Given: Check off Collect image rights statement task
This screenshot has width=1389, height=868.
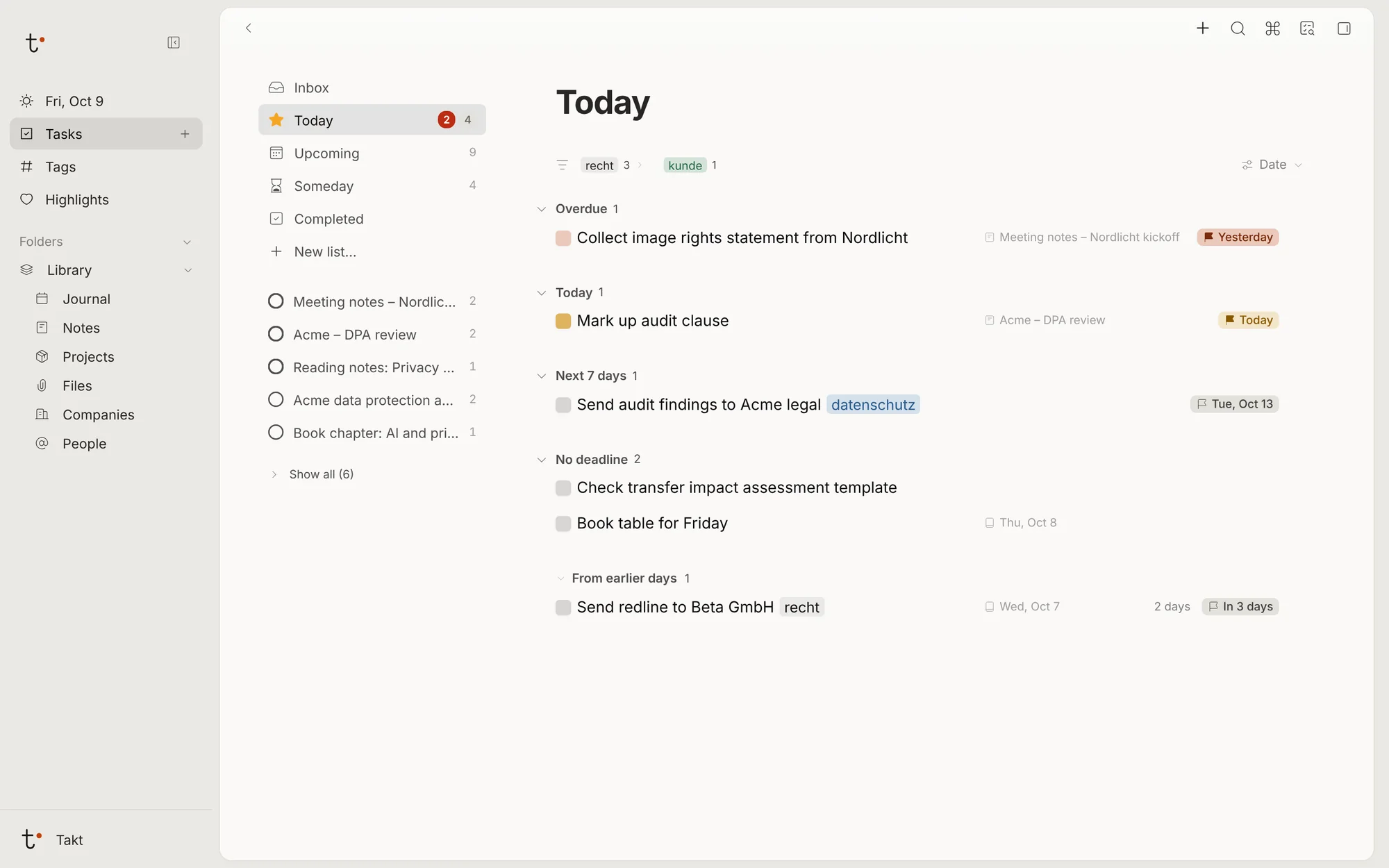Looking at the screenshot, I should [563, 238].
